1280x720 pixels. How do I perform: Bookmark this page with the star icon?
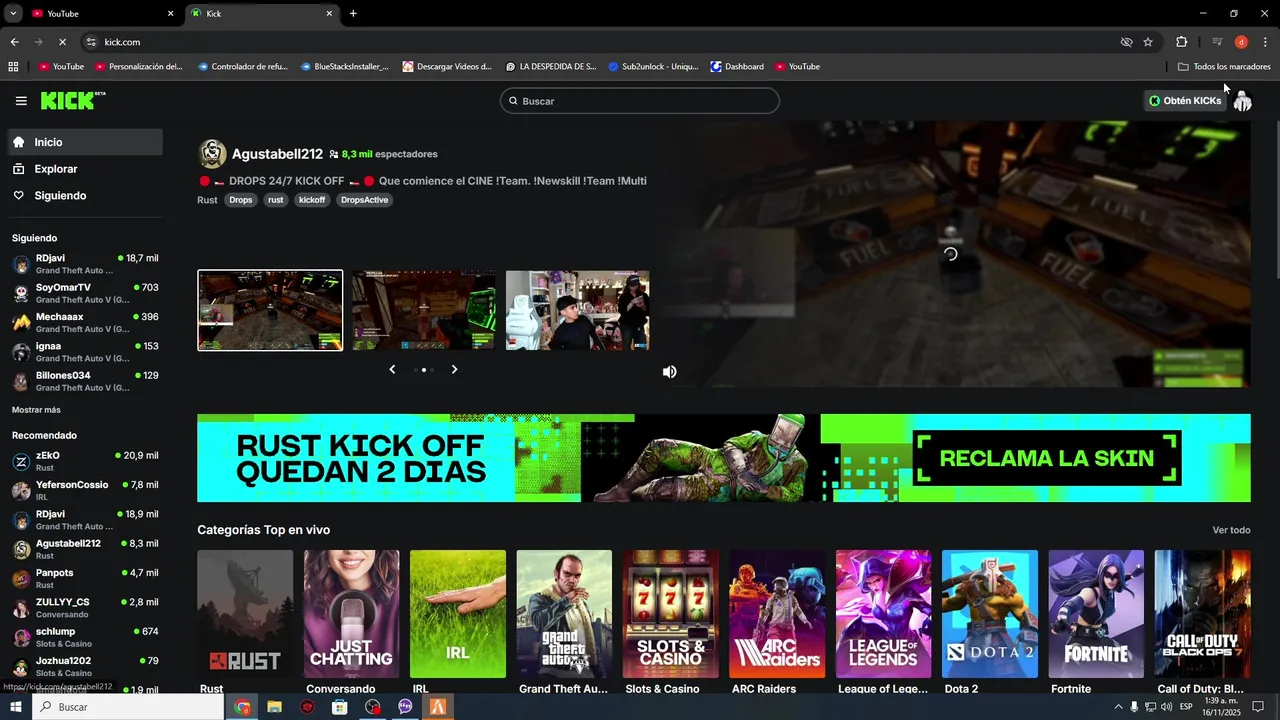1148,42
